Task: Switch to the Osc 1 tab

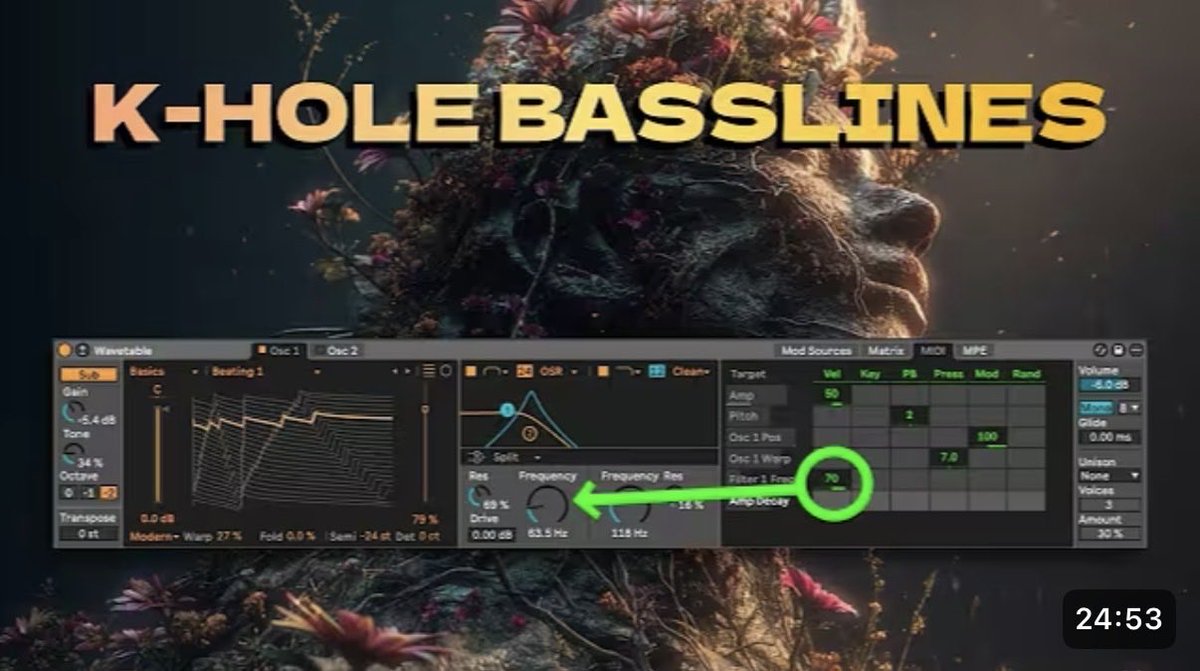Action: click(280, 350)
